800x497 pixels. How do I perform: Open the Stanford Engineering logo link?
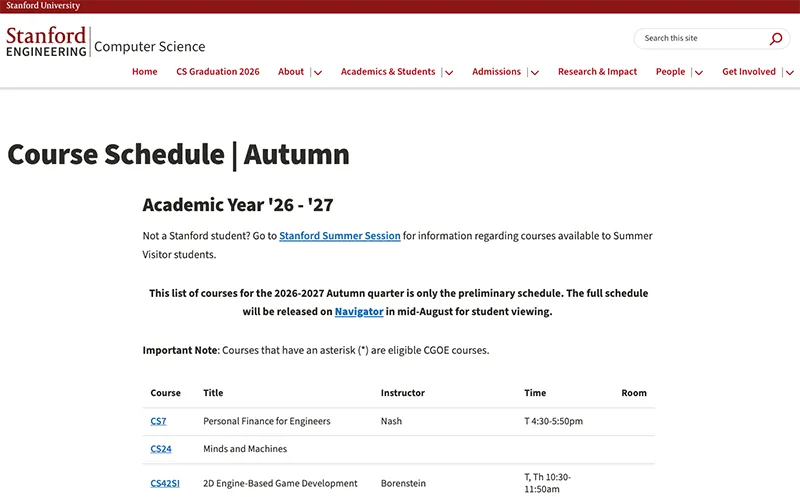coord(46,41)
